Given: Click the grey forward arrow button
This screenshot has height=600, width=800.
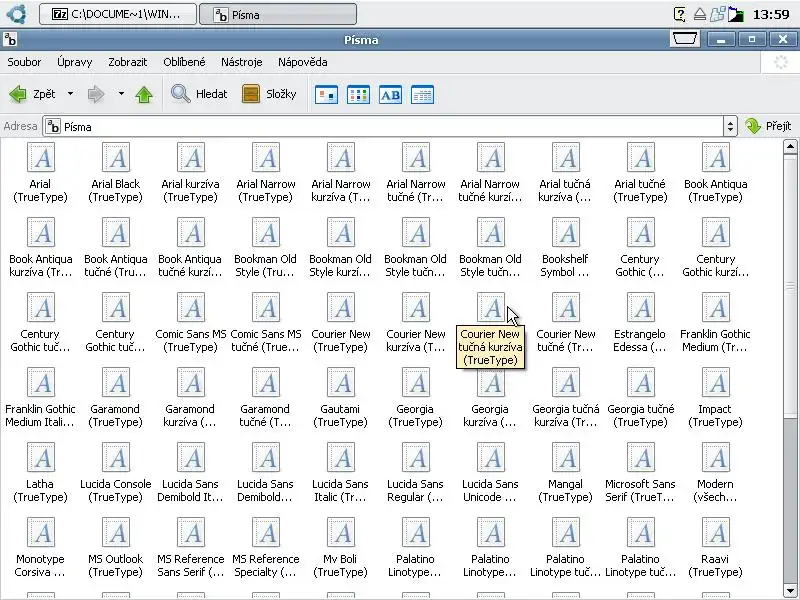Looking at the screenshot, I should [x=96, y=94].
